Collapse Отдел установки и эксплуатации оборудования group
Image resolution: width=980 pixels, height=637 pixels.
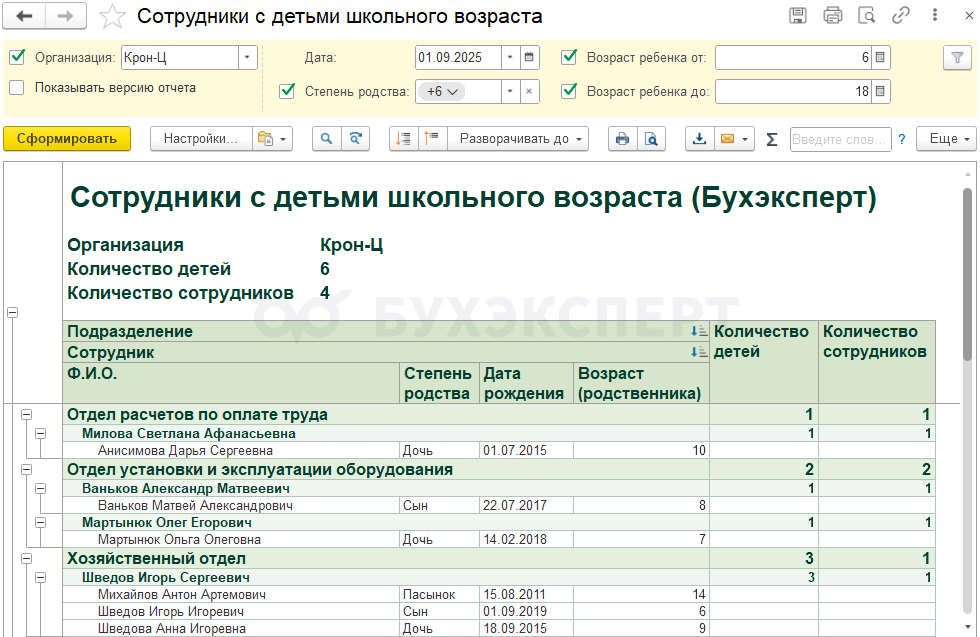point(26,469)
